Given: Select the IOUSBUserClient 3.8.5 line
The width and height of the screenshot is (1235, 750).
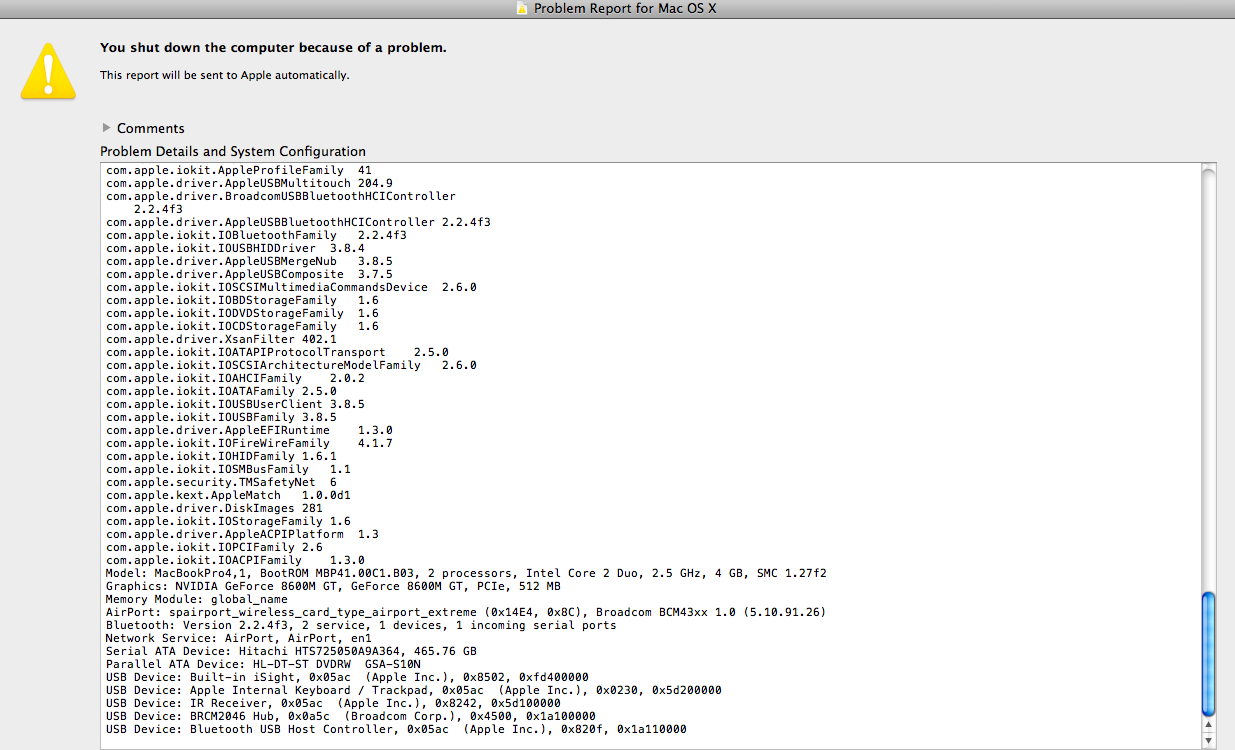Looking at the screenshot, I should [x=235, y=404].
